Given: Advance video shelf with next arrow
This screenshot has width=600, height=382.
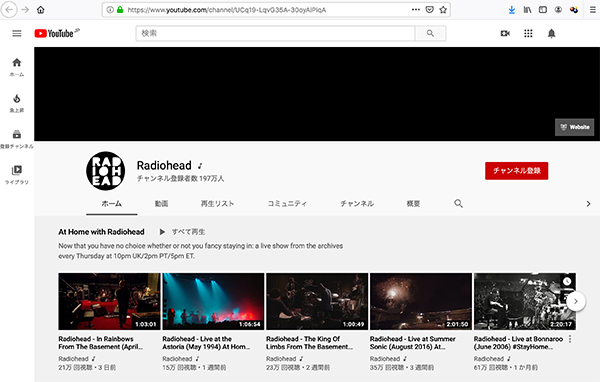Looking at the screenshot, I should [576, 301].
